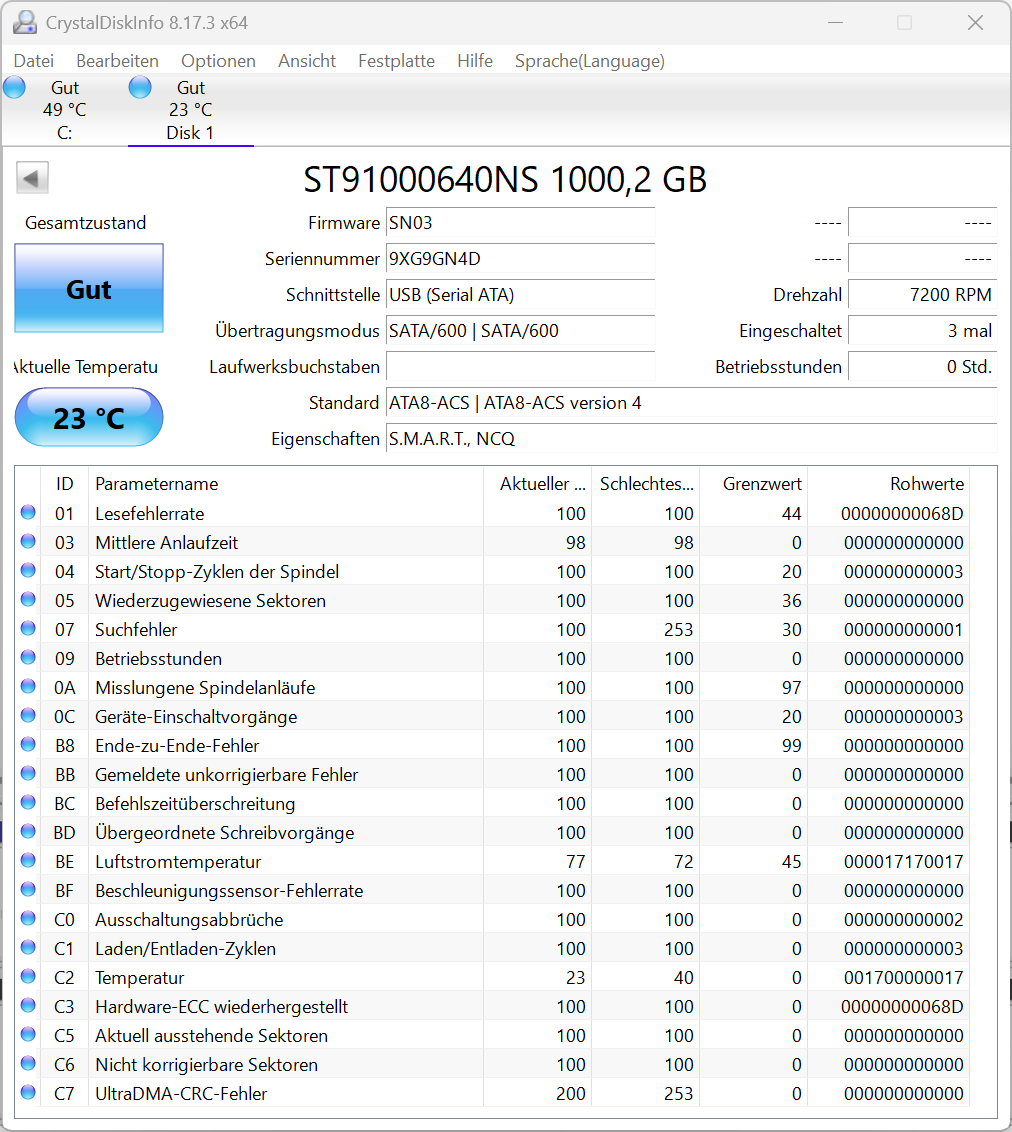The height and width of the screenshot is (1132, 1012).
Task: Click the Parametername column header
Action: (x=286, y=484)
